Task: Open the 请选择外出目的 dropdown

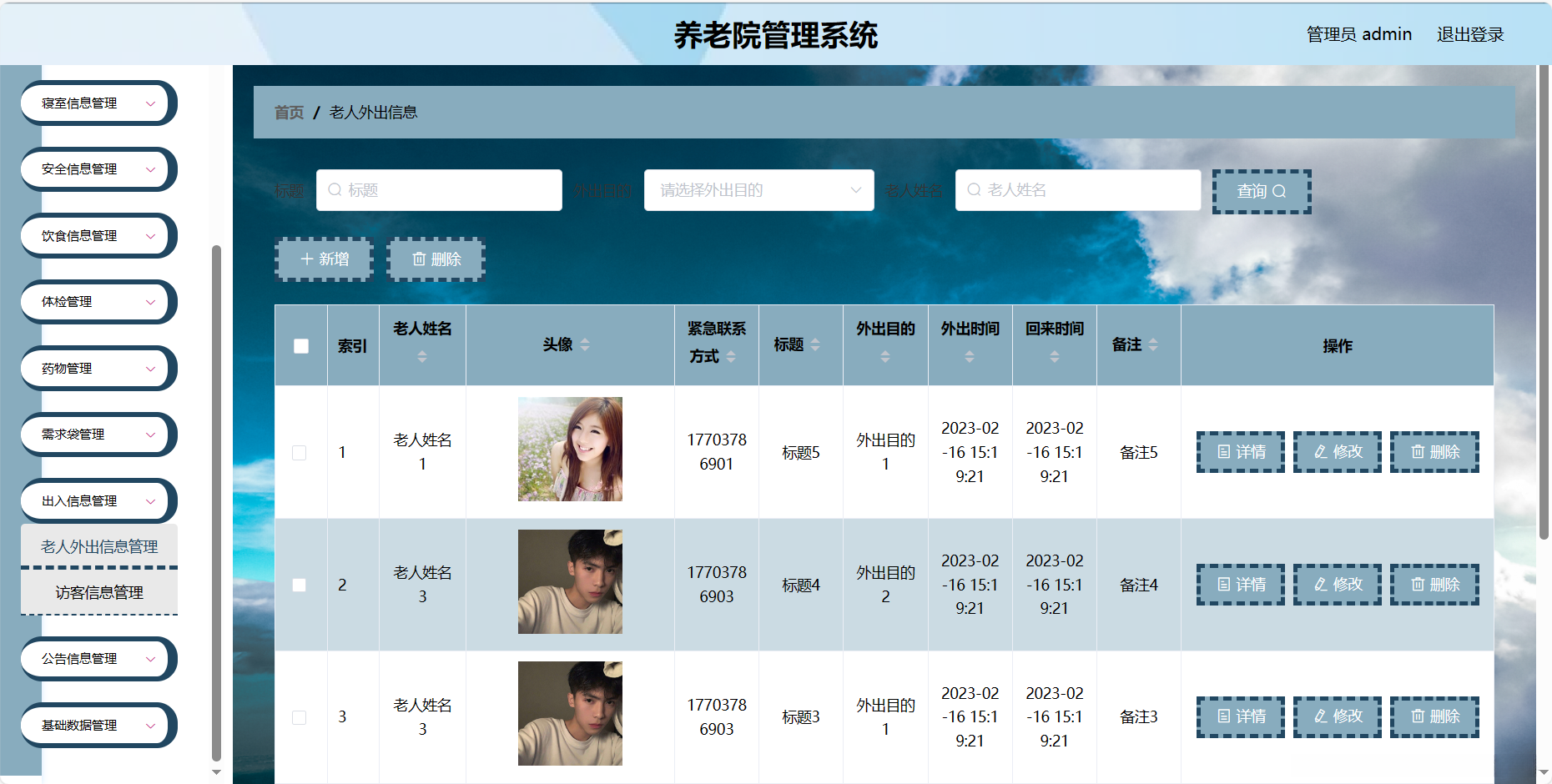Action: click(759, 190)
